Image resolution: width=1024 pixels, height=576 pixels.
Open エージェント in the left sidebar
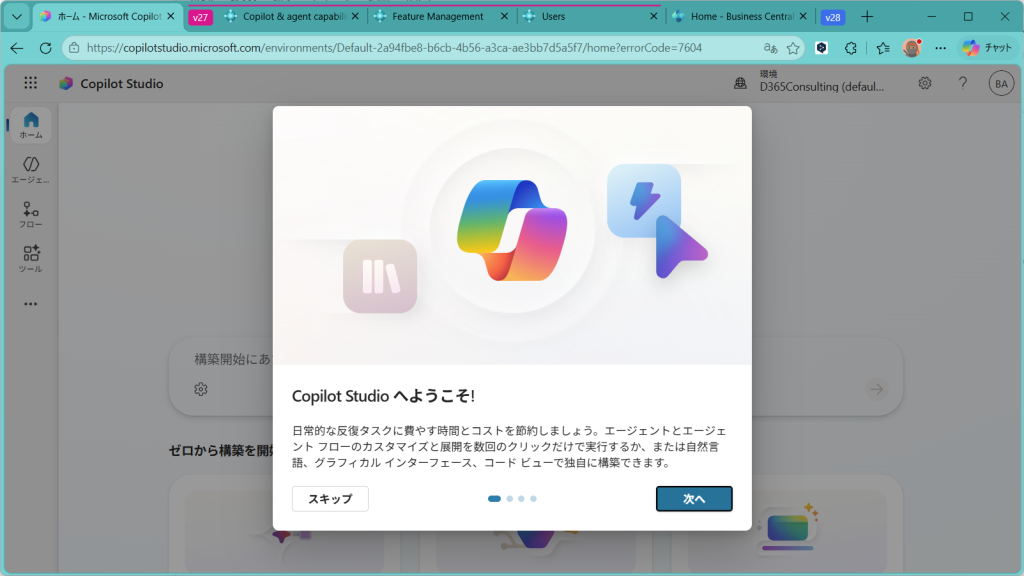[x=31, y=169]
